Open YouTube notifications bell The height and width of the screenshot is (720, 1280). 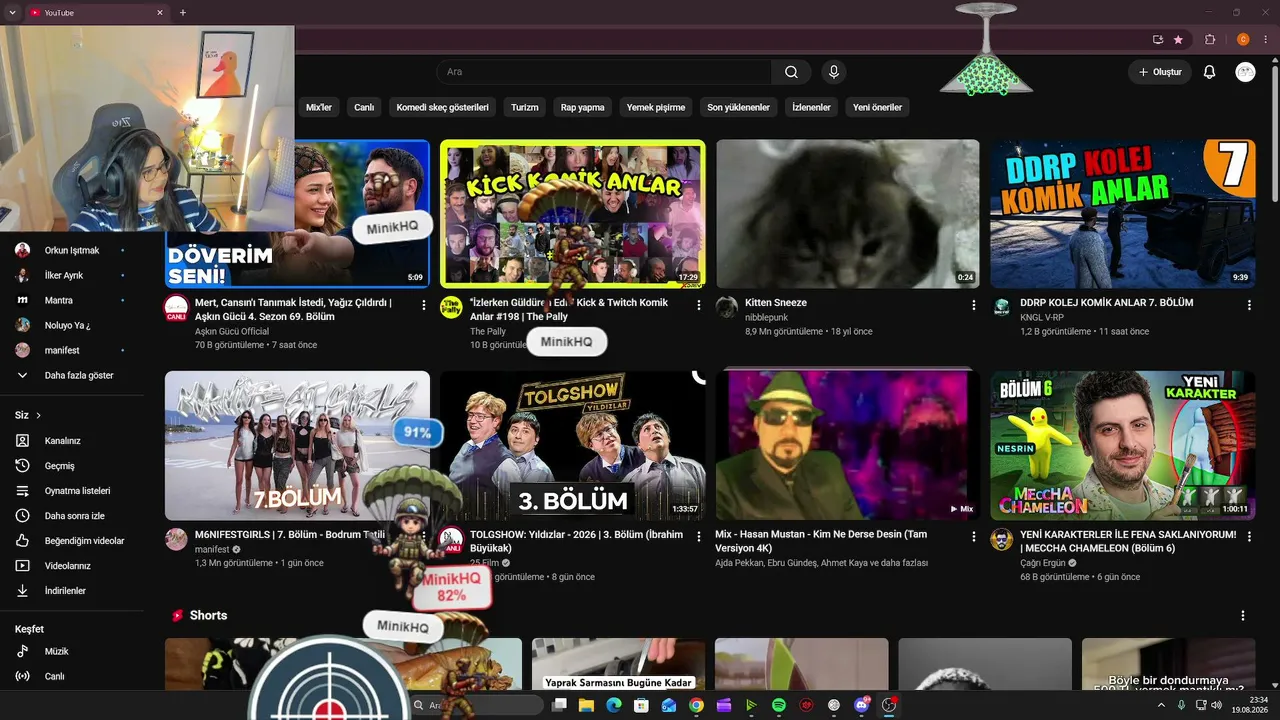tap(1209, 72)
